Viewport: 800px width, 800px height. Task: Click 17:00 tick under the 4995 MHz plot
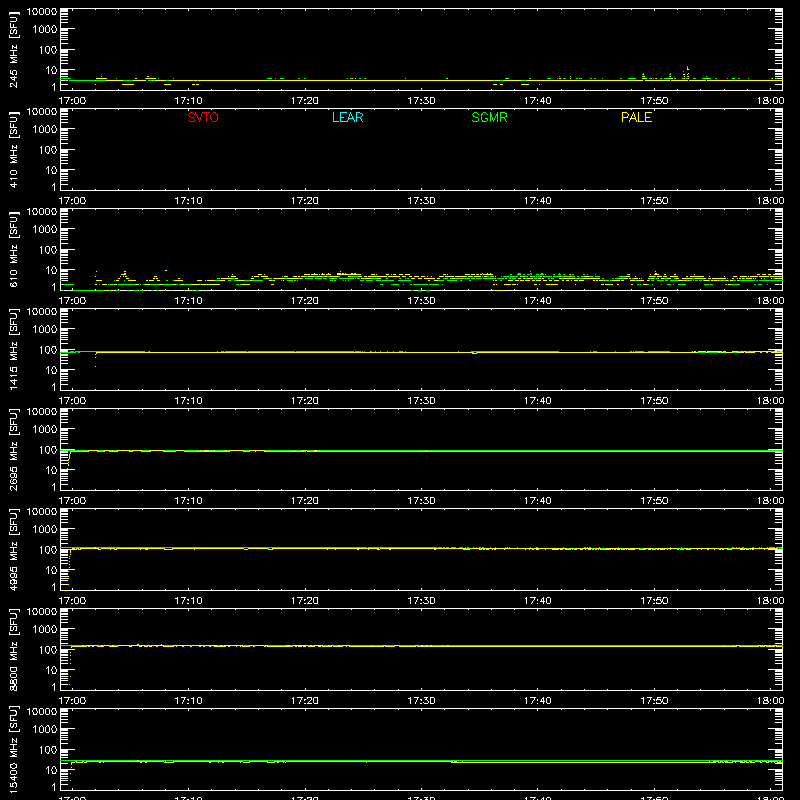72,601
